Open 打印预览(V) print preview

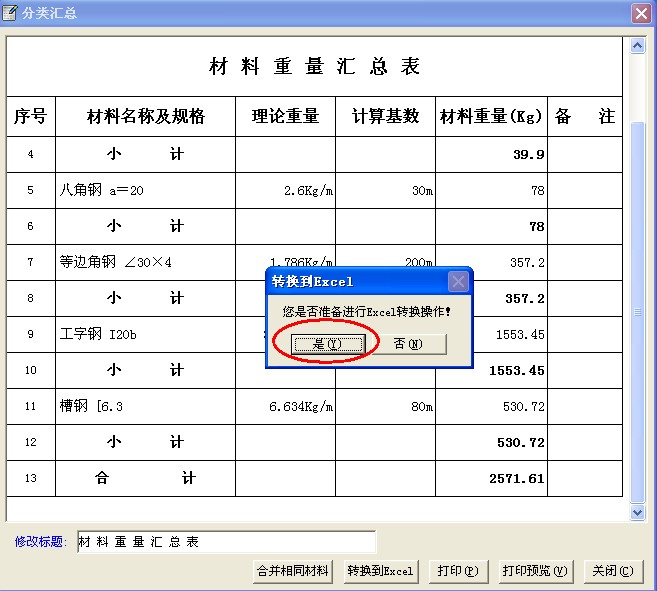coord(535,571)
